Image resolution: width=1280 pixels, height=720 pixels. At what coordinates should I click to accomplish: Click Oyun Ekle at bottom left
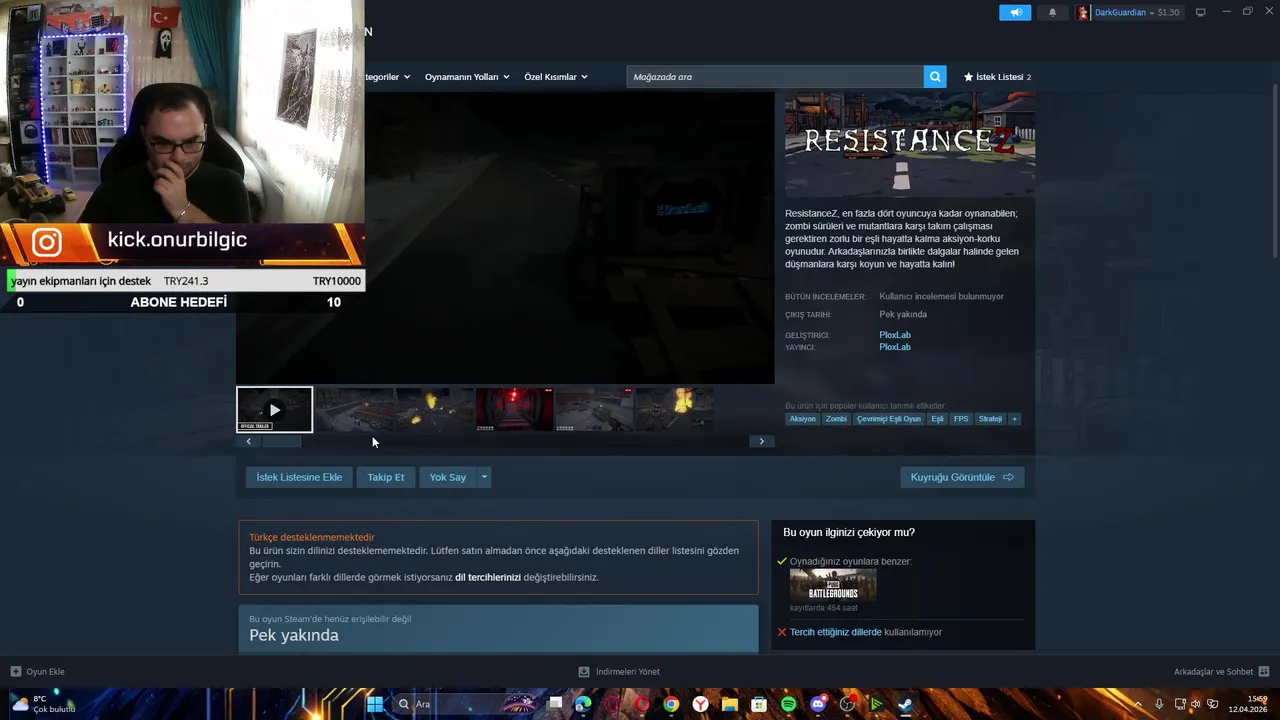(x=38, y=672)
